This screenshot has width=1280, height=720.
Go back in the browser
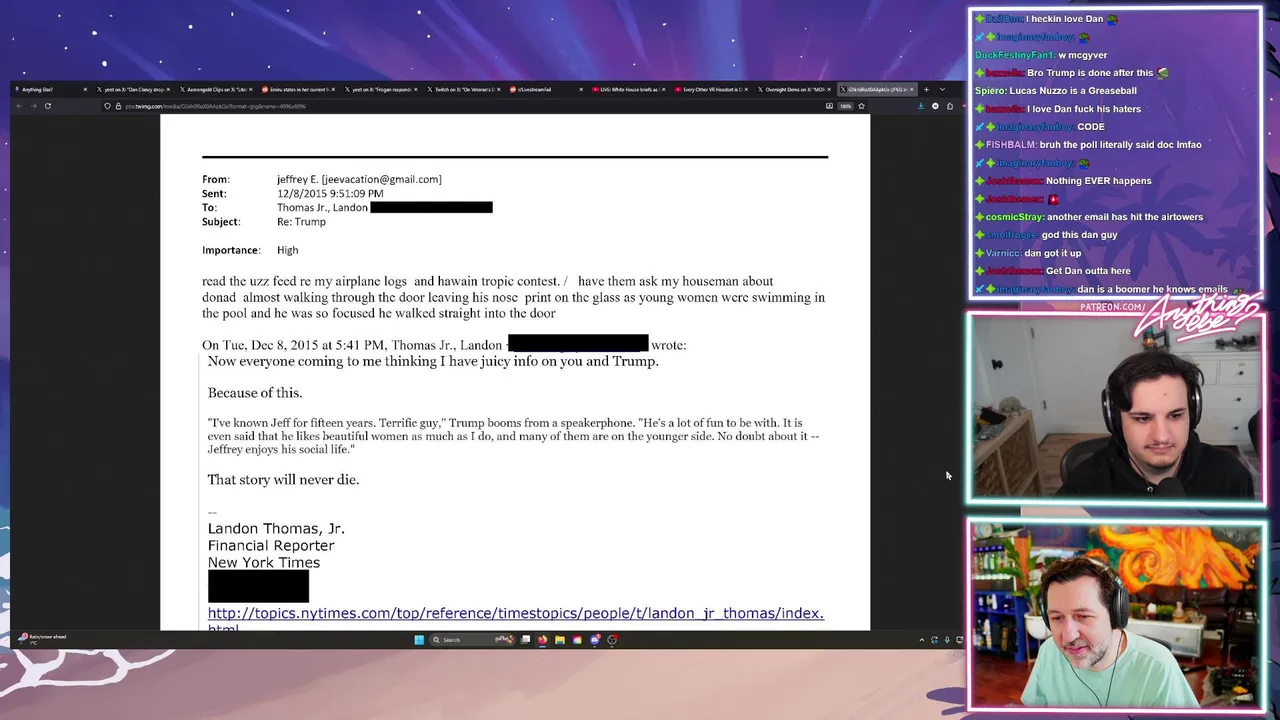[19, 106]
